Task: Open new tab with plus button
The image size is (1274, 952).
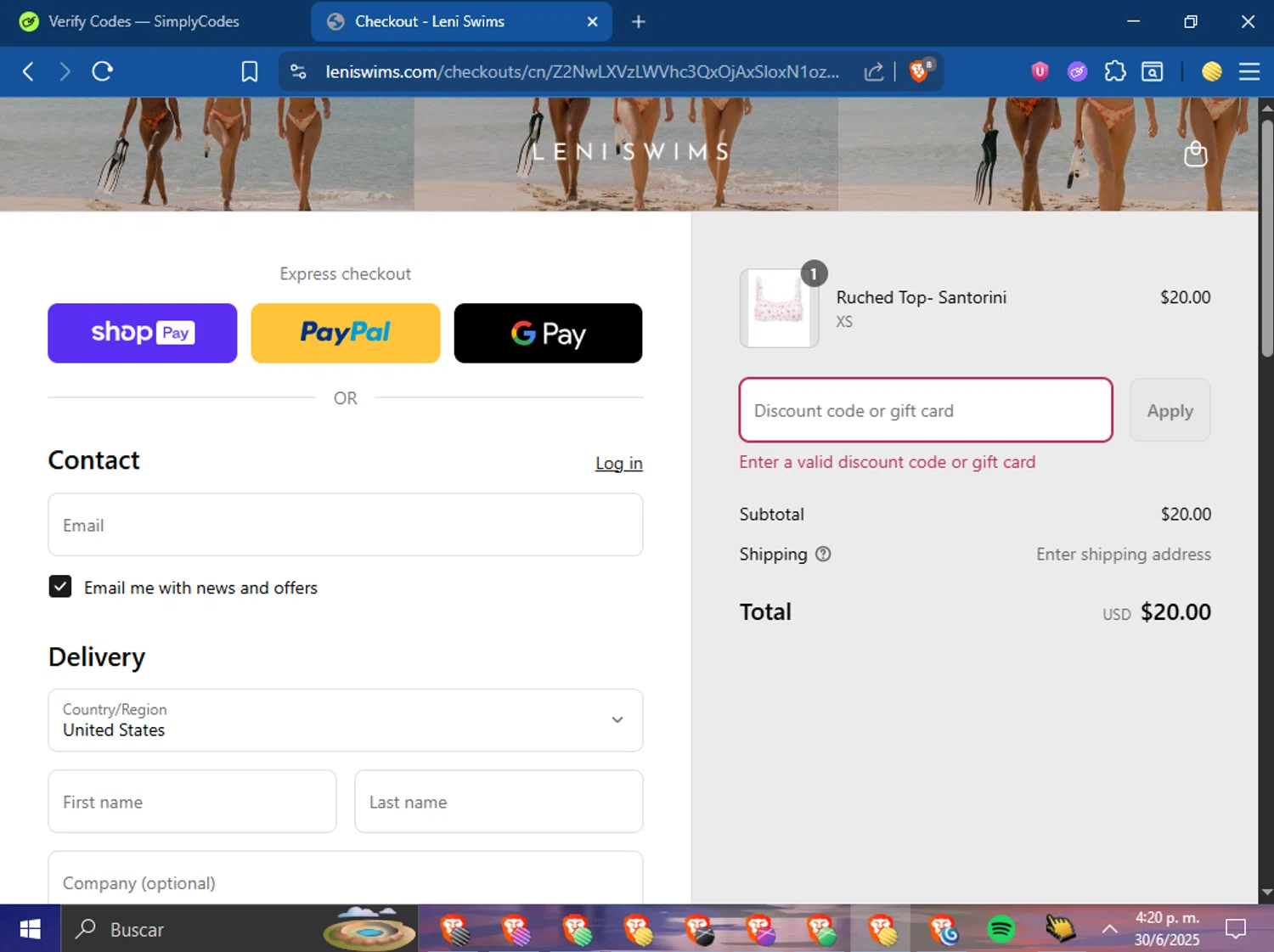Action: click(639, 22)
